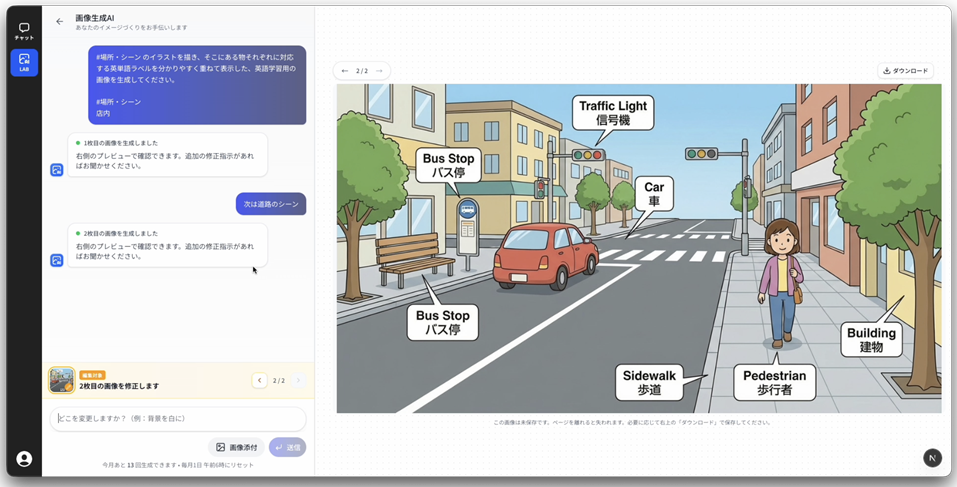957x487 pixels.
Task: Select previous edit target in the orange bar
Action: point(259,381)
